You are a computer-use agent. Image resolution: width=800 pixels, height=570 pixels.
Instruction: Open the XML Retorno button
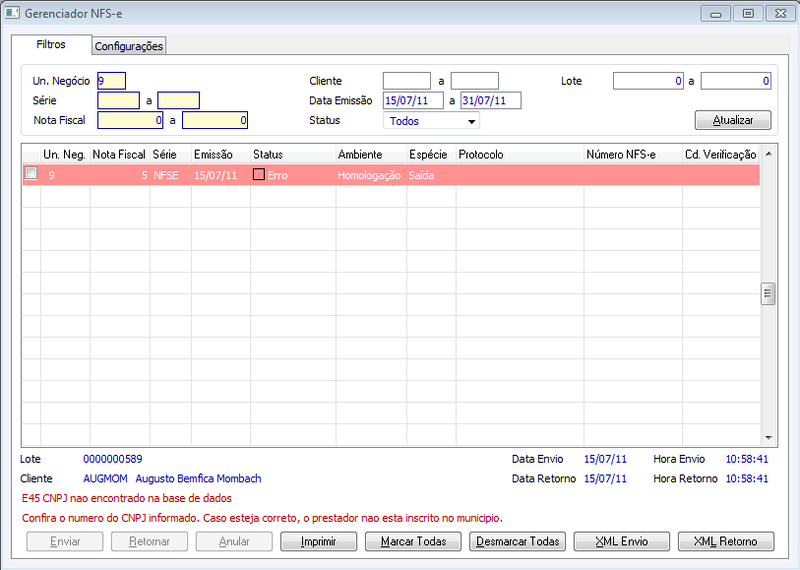click(x=726, y=541)
